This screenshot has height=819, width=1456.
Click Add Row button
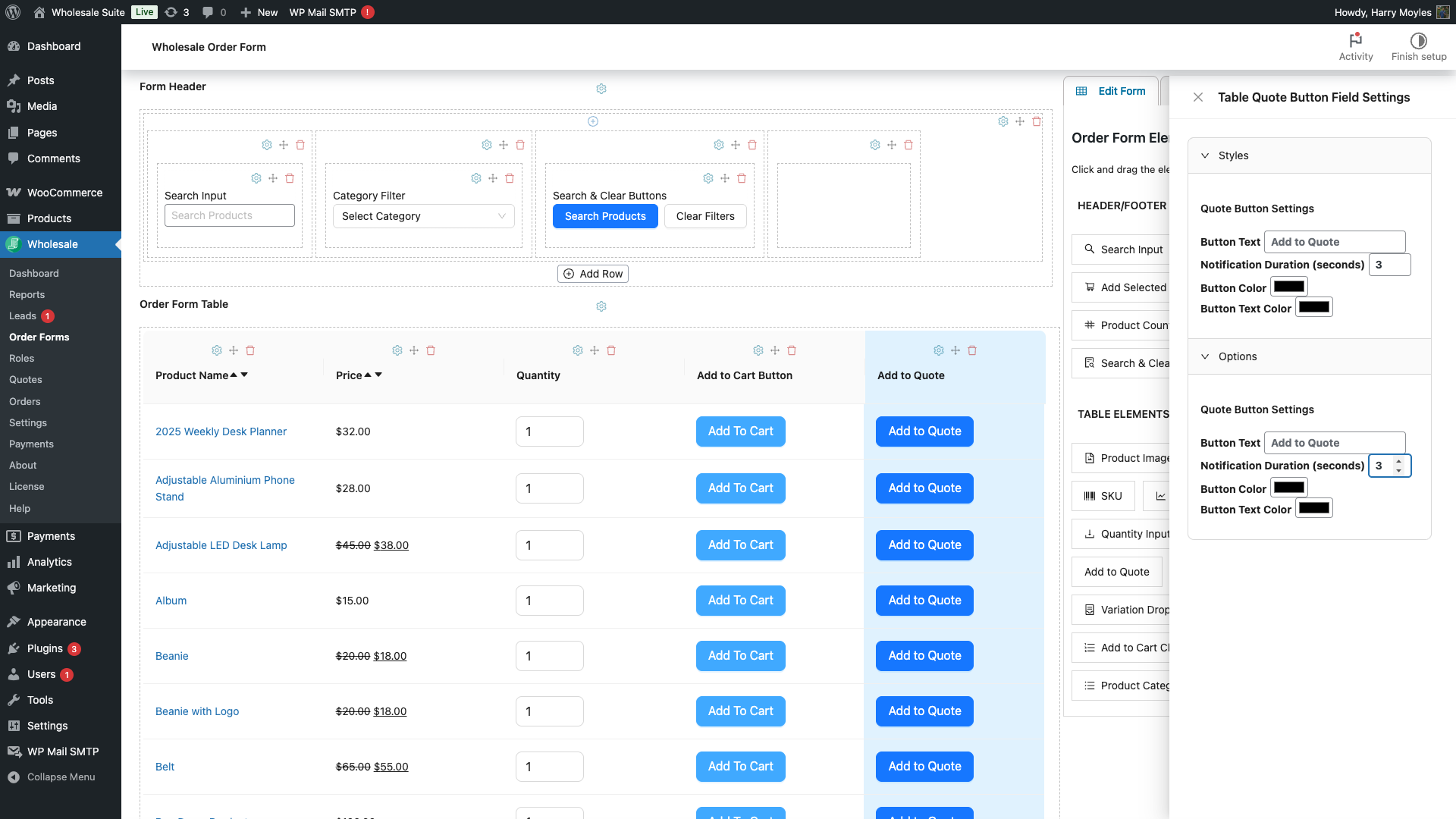(593, 274)
